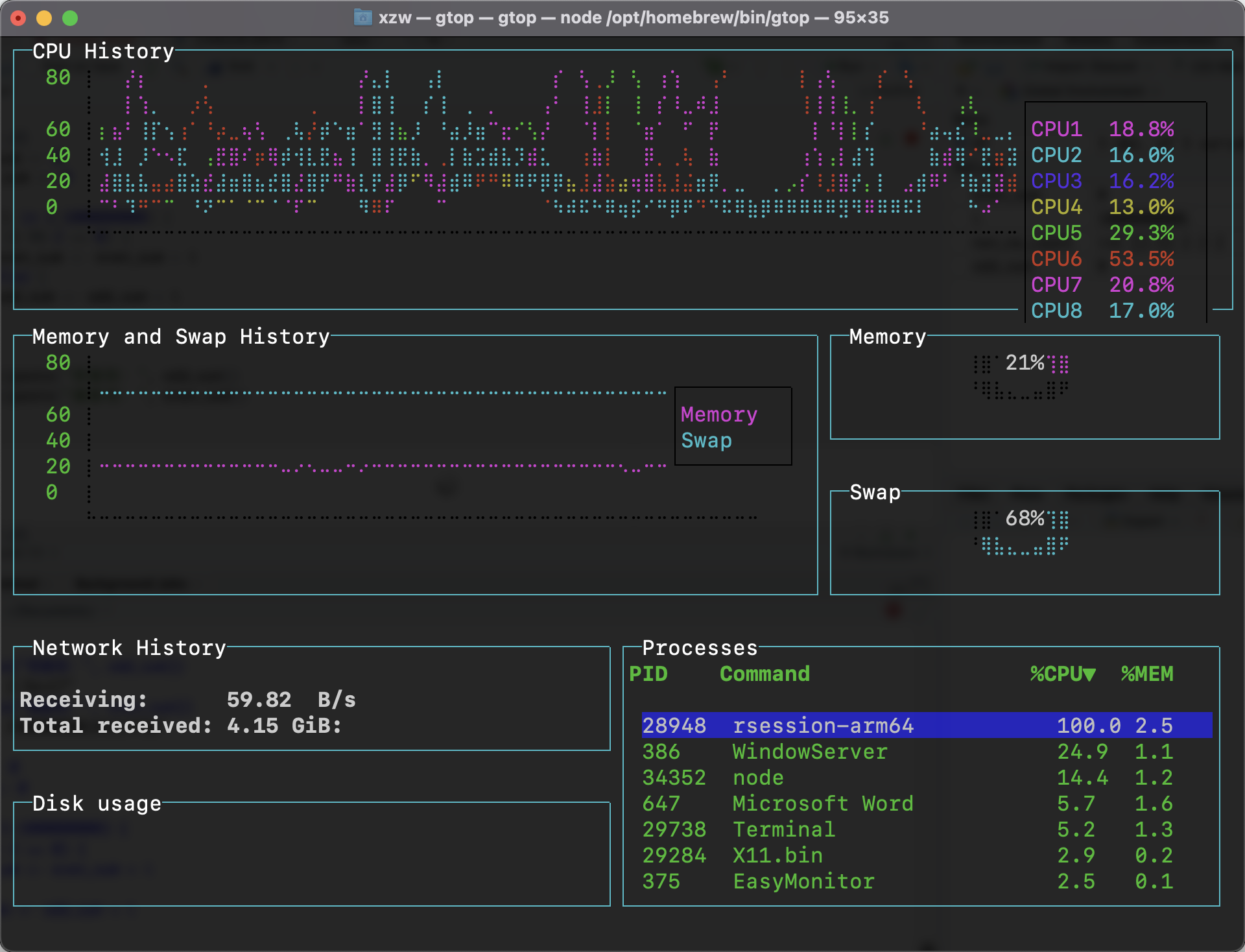Image resolution: width=1245 pixels, height=952 pixels.
Task: Click the 53.5% value for CPU6
Action: (1141, 259)
